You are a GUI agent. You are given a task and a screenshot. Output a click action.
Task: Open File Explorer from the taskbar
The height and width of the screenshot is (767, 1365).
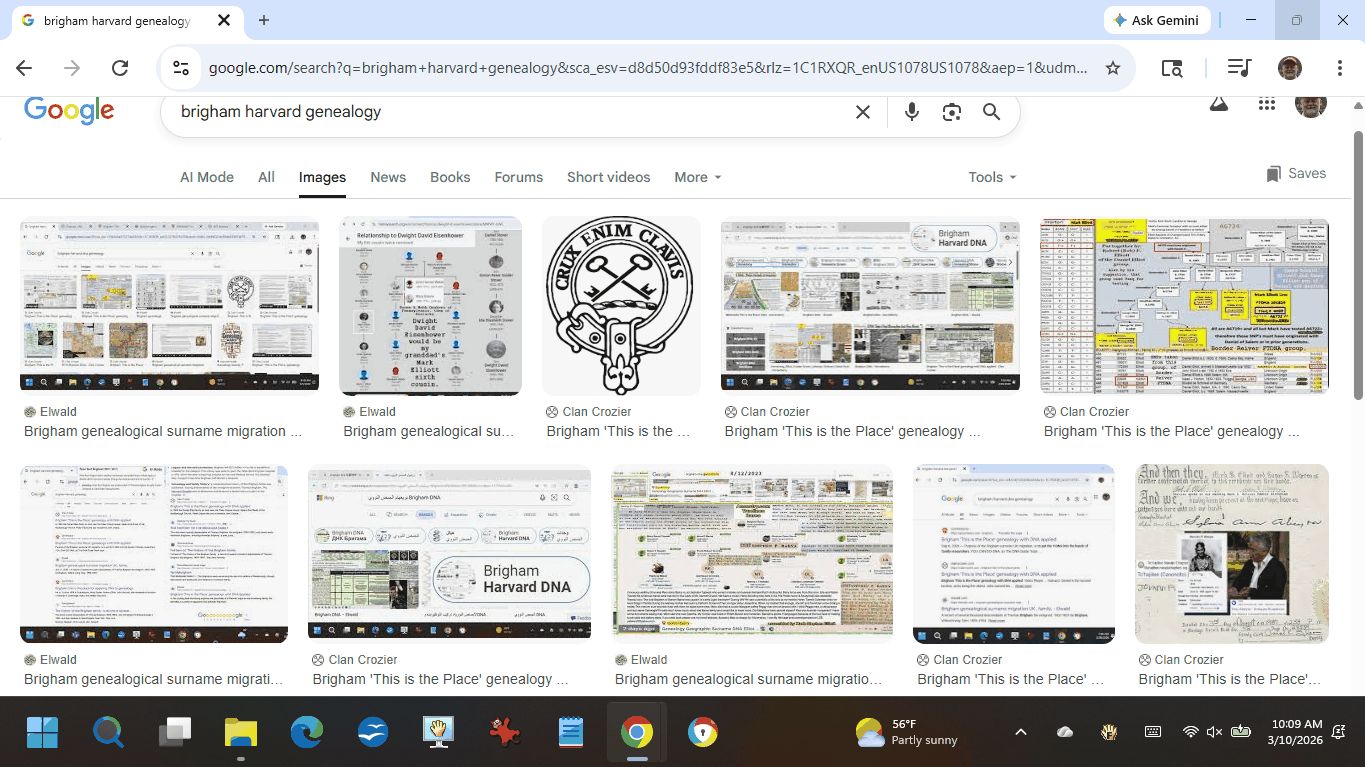[x=241, y=733]
